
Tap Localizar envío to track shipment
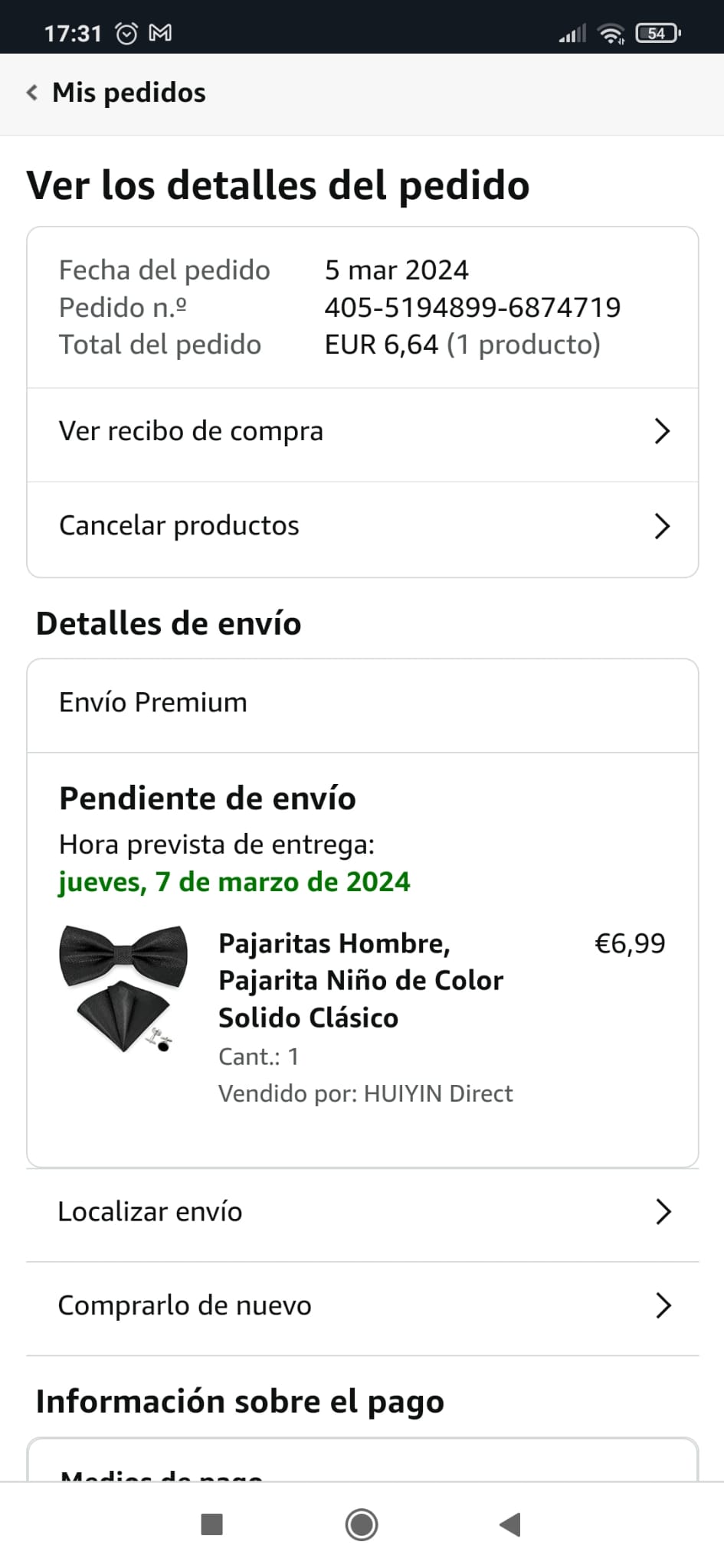point(150,1212)
